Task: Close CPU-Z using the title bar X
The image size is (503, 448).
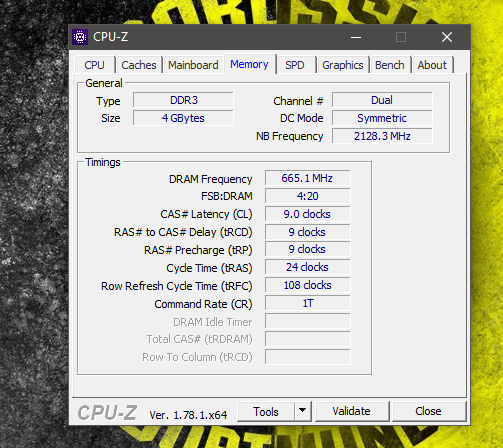Action: [447, 37]
